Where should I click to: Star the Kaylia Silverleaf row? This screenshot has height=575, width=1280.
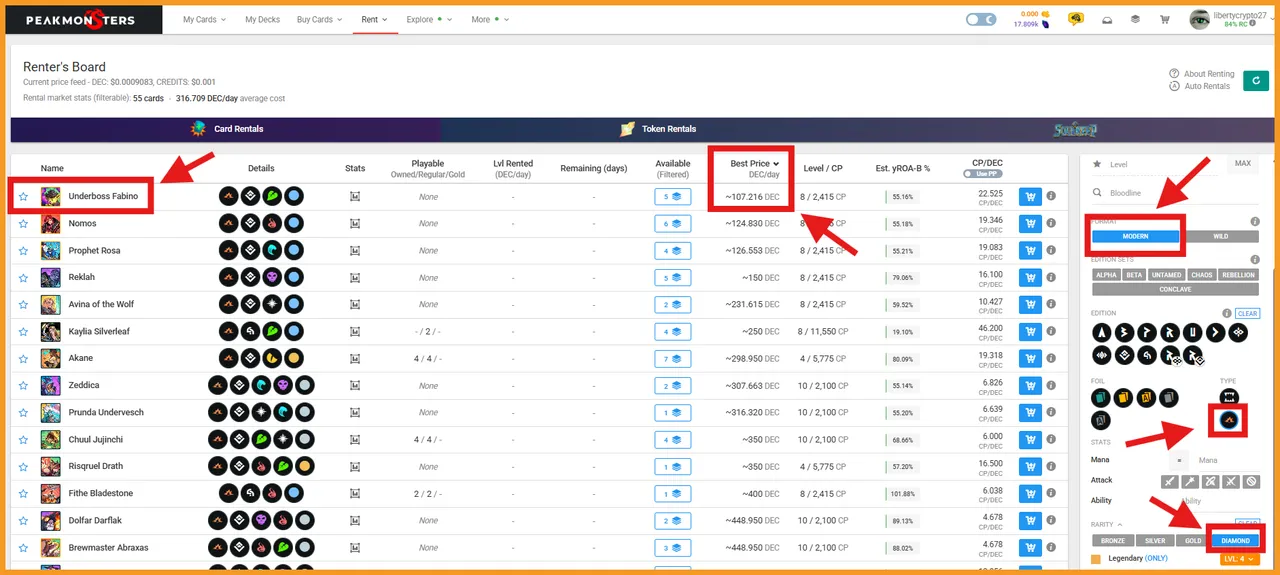[23, 332]
